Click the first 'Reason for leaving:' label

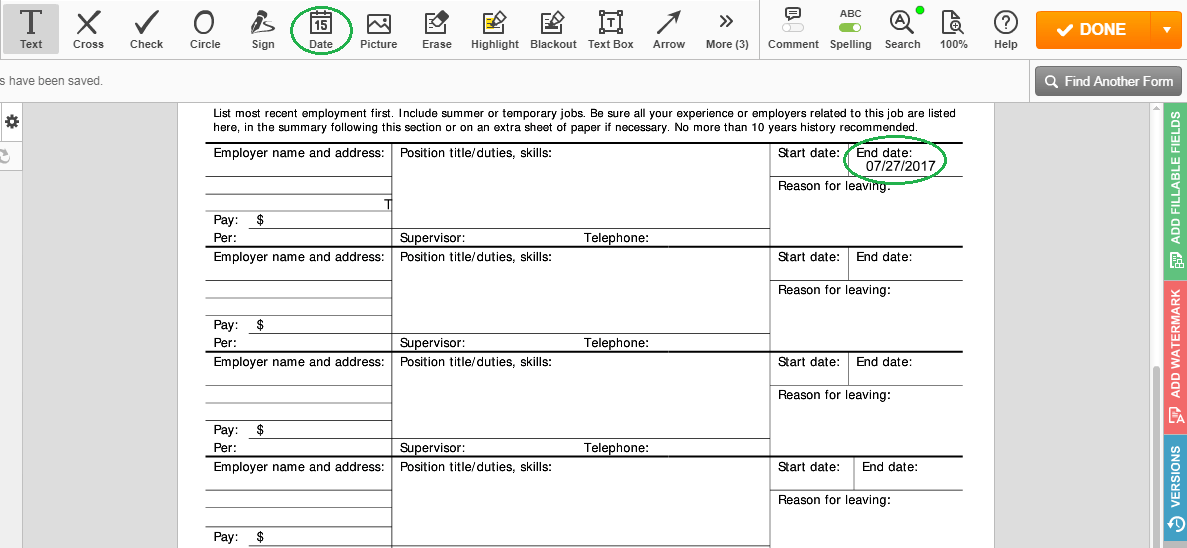pyautogui.click(x=834, y=185)
